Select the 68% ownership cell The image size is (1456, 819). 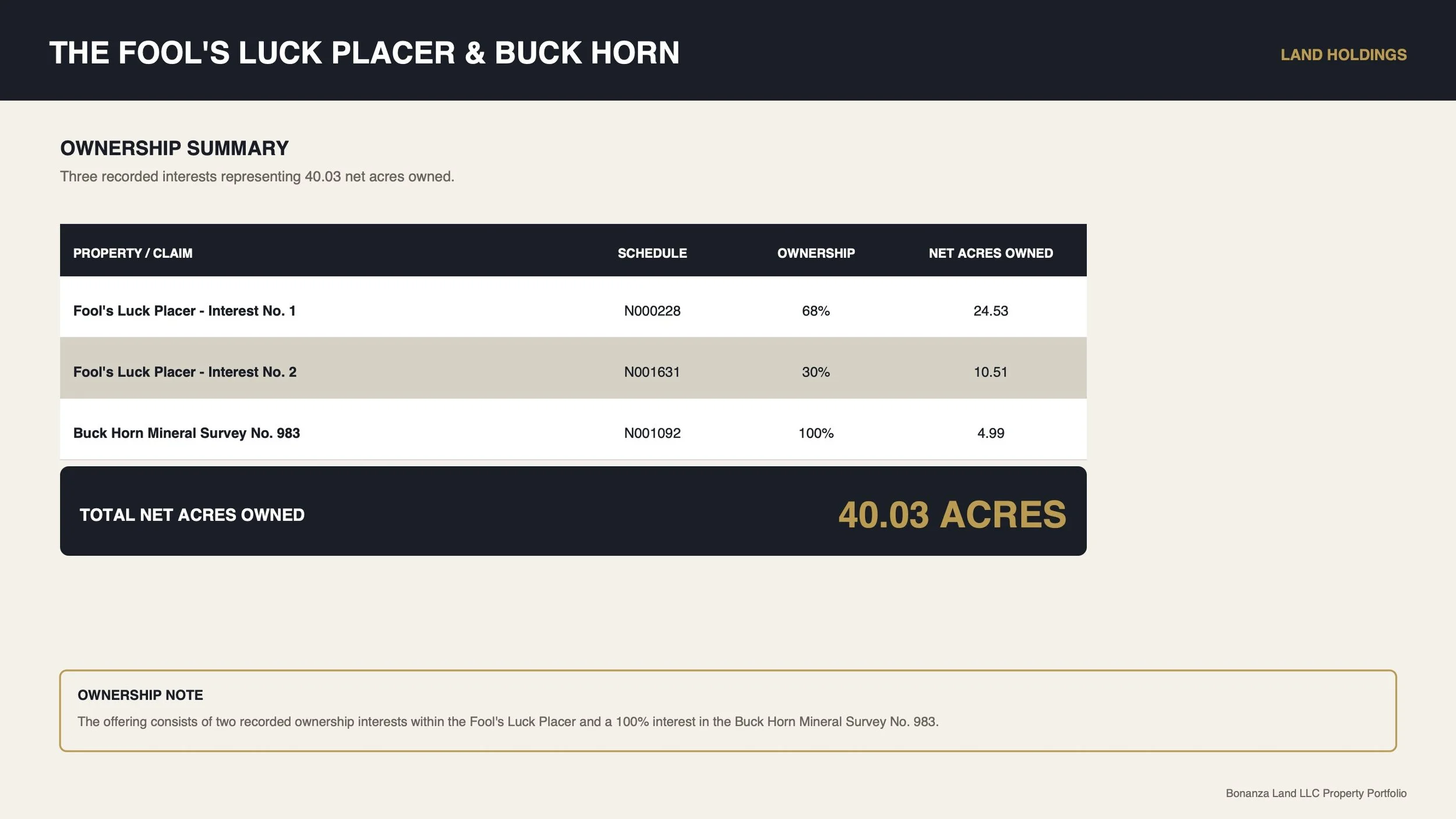click(815, 311)
